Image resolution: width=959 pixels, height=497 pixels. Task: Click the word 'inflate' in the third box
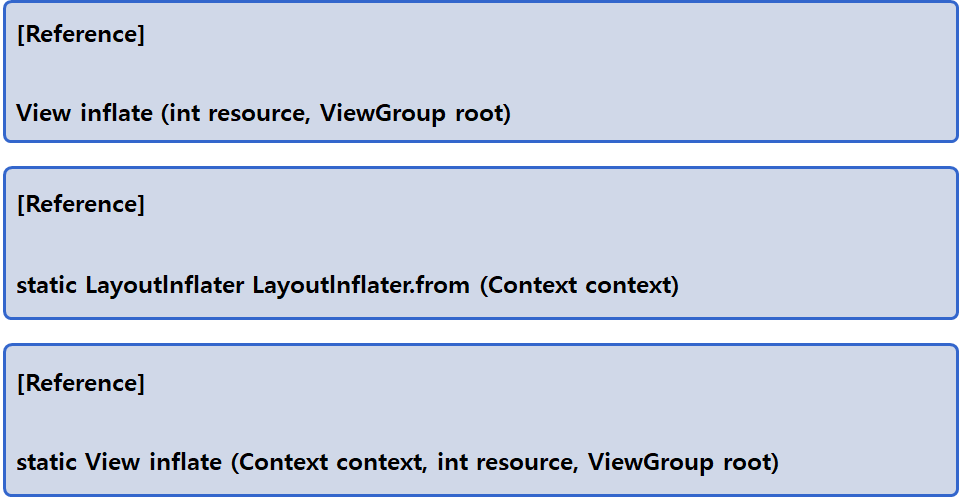[x=186, y=462]
